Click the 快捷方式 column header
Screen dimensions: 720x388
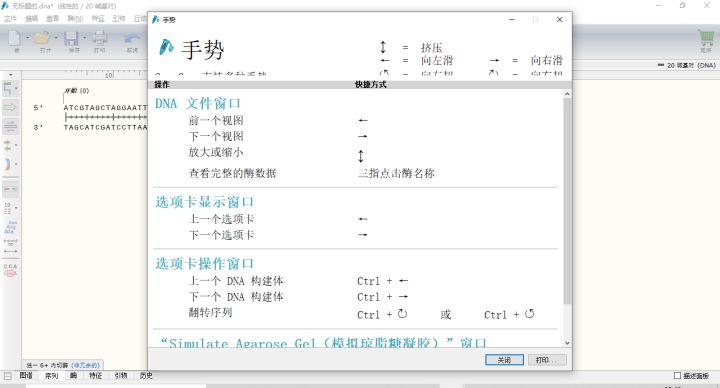click(371, 84)
